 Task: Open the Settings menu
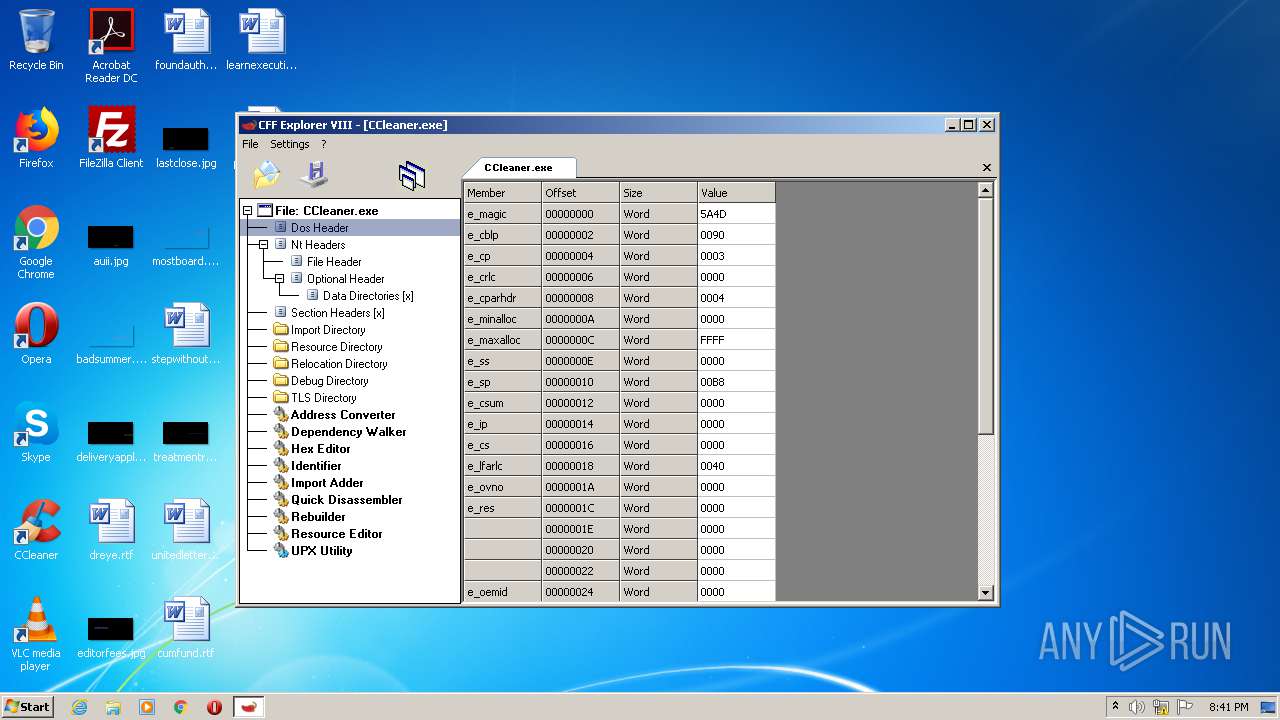pyautogui.click(x=290, y=144)
